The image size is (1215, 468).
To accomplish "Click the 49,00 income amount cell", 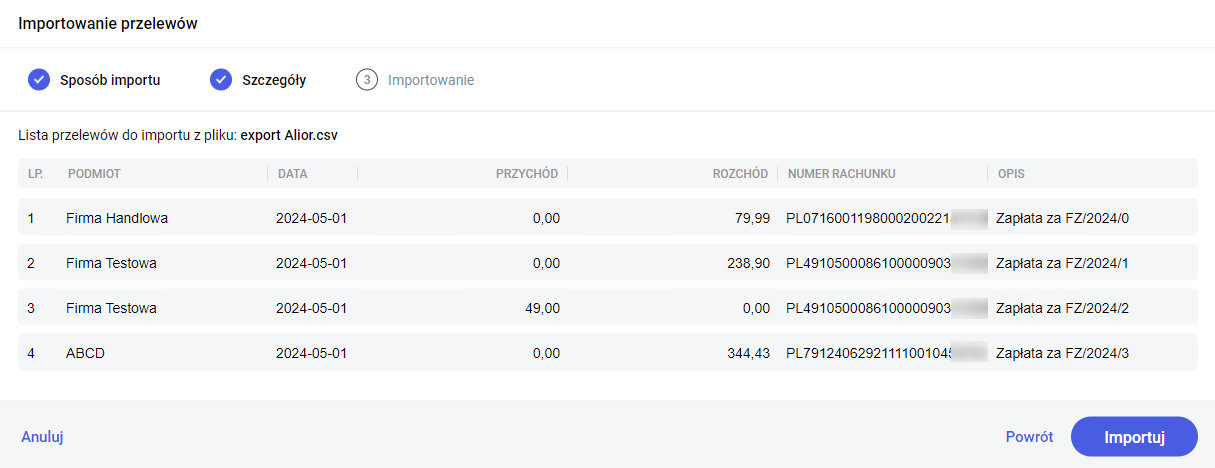I will [x=540, y=308].
